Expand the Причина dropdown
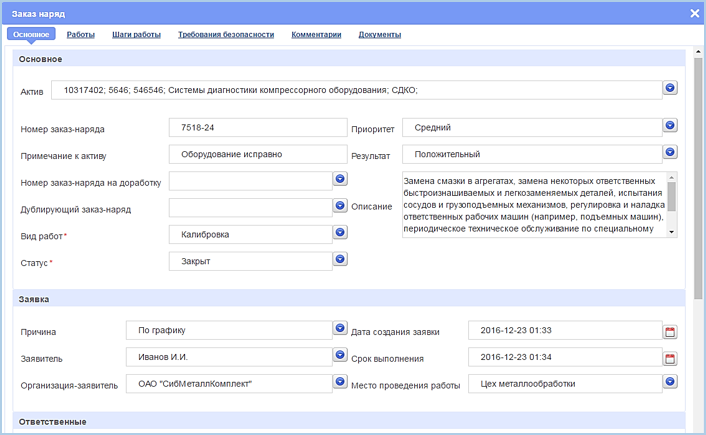 tap(340, 328)
